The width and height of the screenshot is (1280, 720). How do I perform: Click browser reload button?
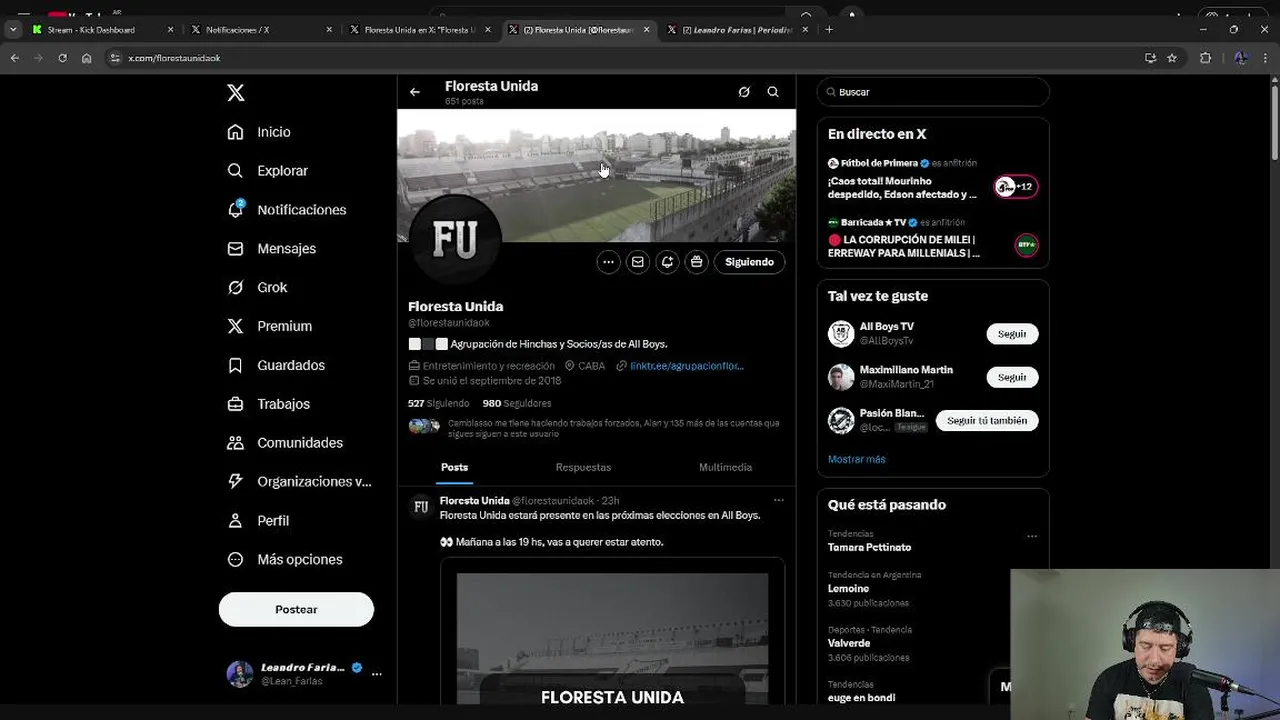pos(62,58)
